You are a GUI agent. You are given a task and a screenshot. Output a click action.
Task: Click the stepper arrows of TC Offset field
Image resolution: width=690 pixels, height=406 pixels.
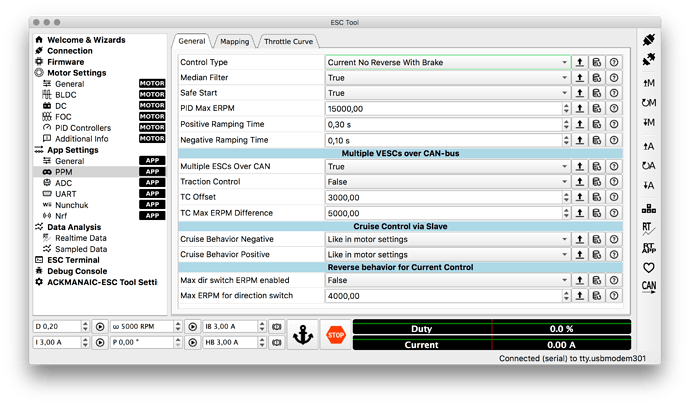click(x=566, y=198)
